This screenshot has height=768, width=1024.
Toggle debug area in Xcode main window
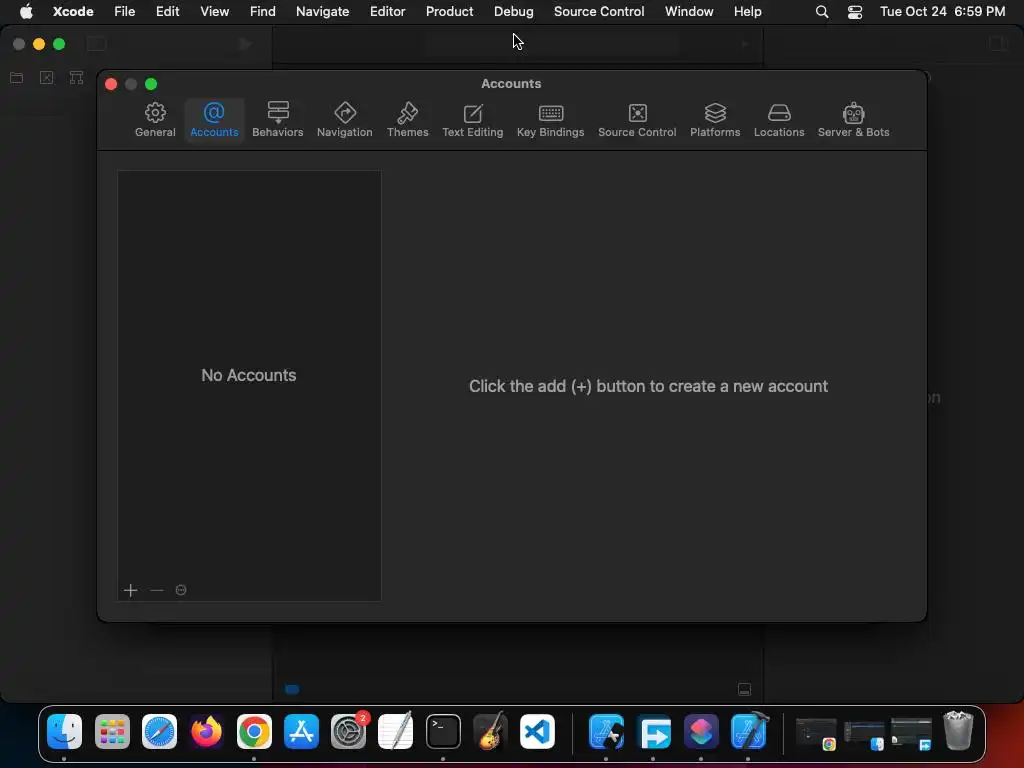point(744,689)
